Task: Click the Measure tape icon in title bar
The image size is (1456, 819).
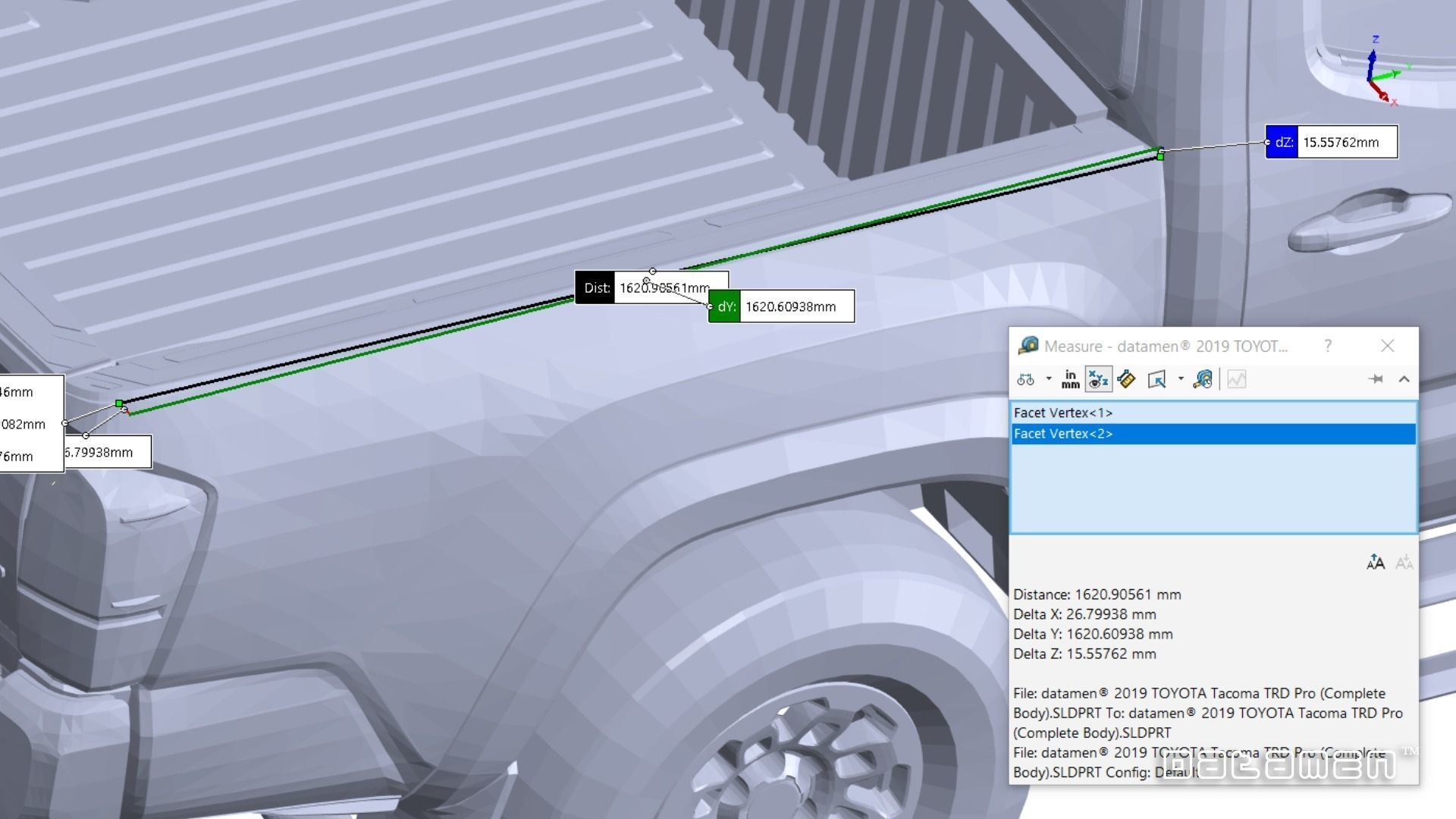Action: [x=1028, y=346]
